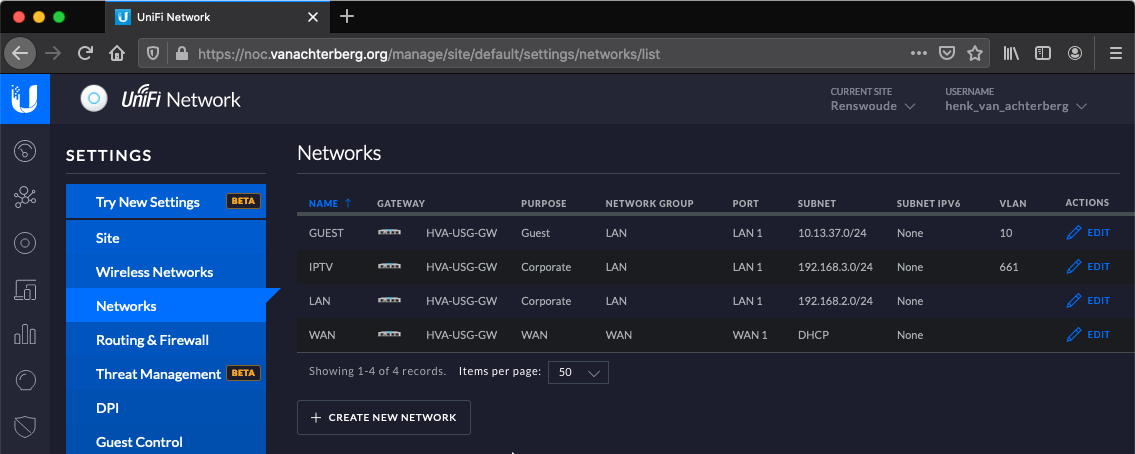Open Threat Management settings
The width and height of the screenshot is (1135, 454).
coord(166,374)
